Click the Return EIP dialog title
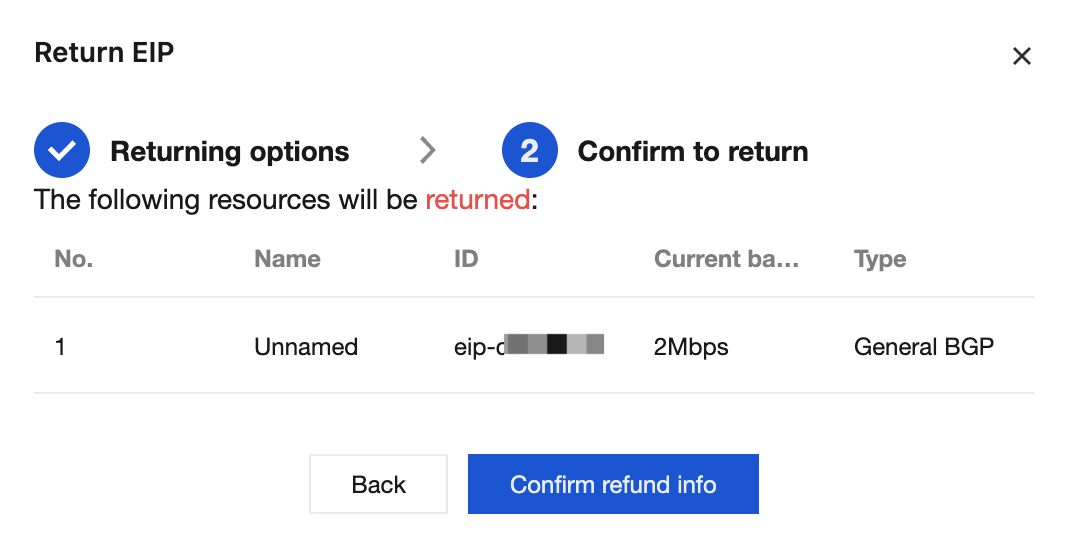The width and height of the screenshot is (1074, 548). click(x=104, y=53)
